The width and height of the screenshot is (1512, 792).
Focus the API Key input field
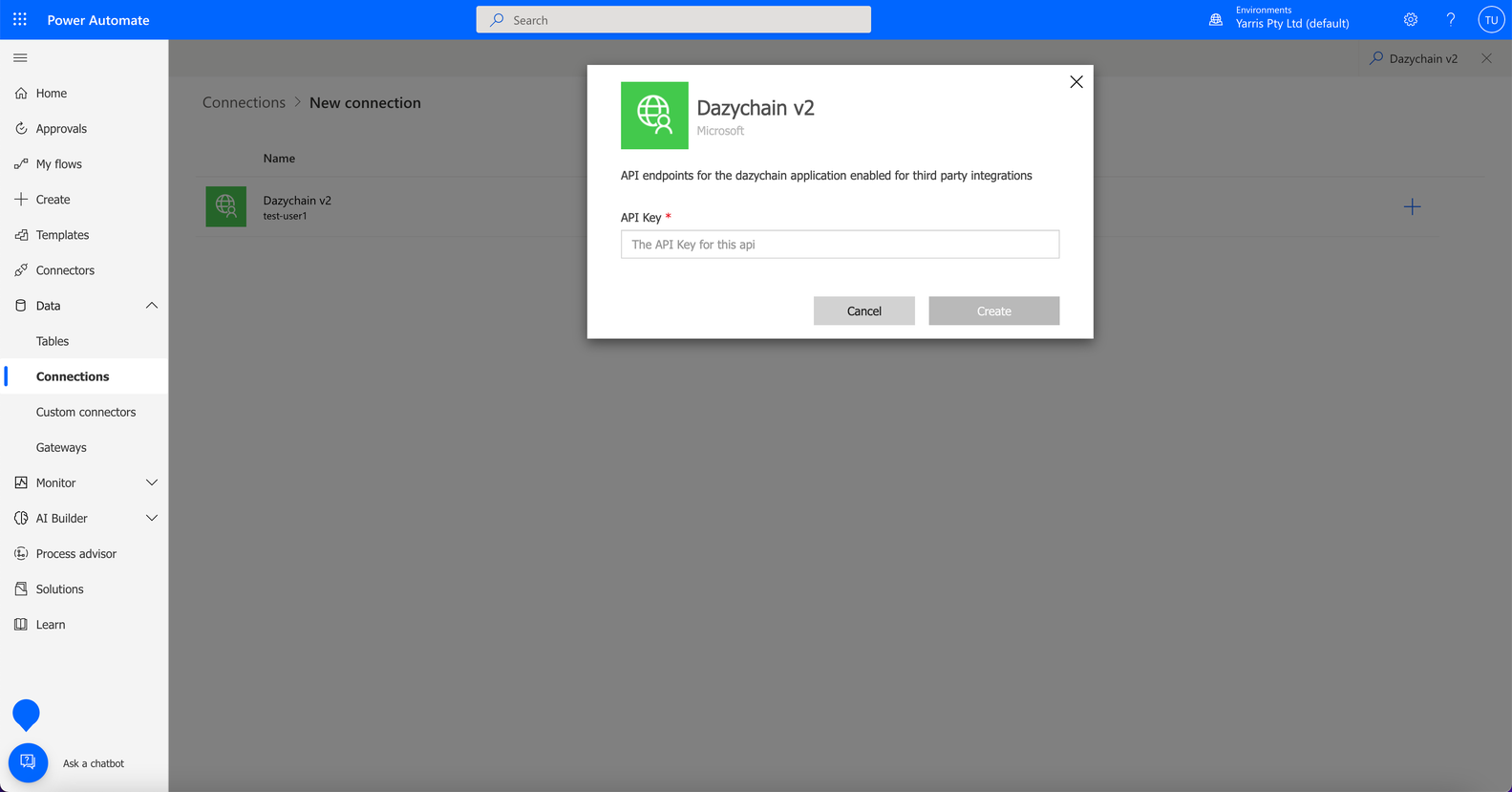point(840,244)
